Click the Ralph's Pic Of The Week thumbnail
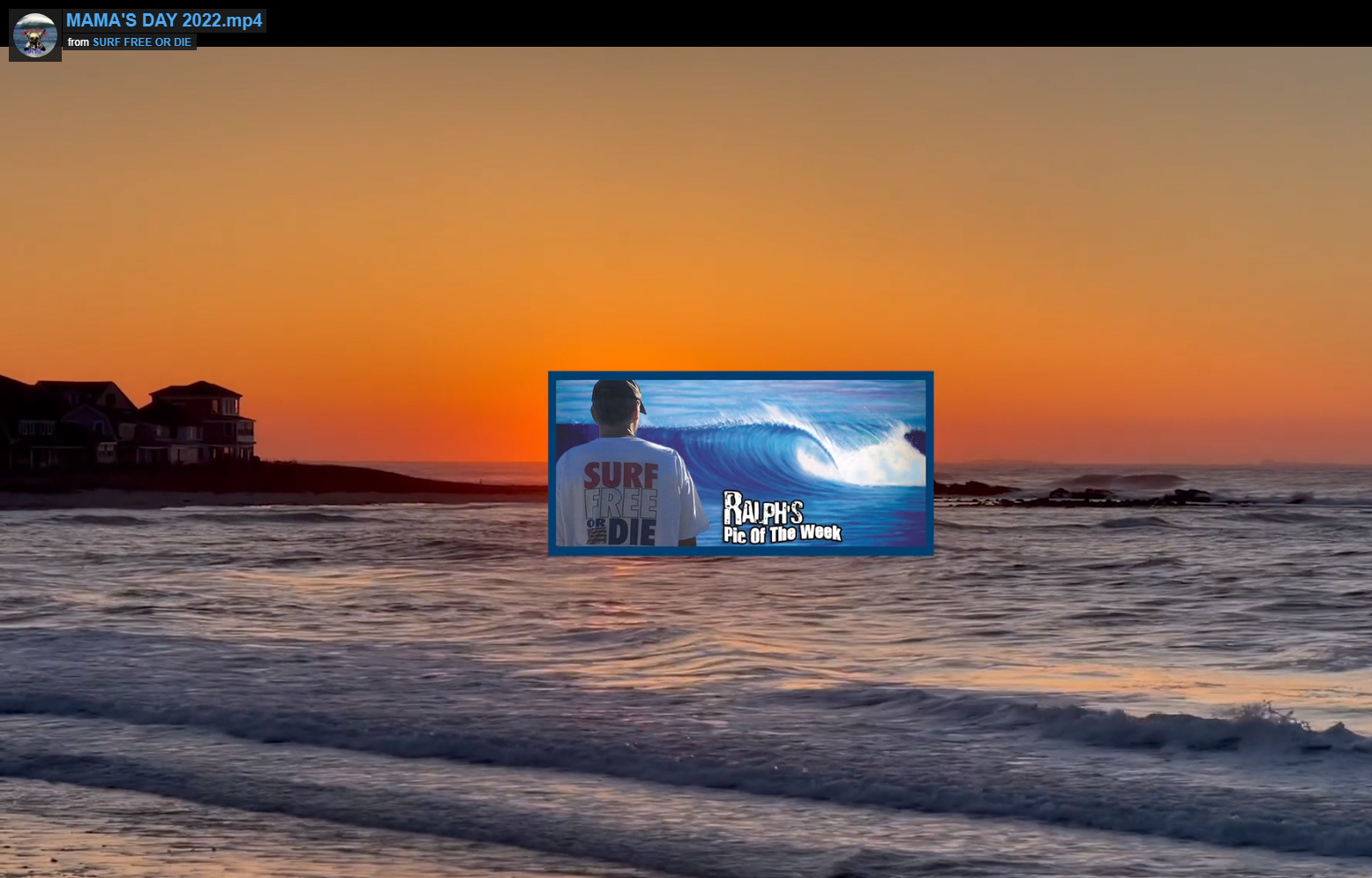The image size is (1372, 878). [740, 463]
